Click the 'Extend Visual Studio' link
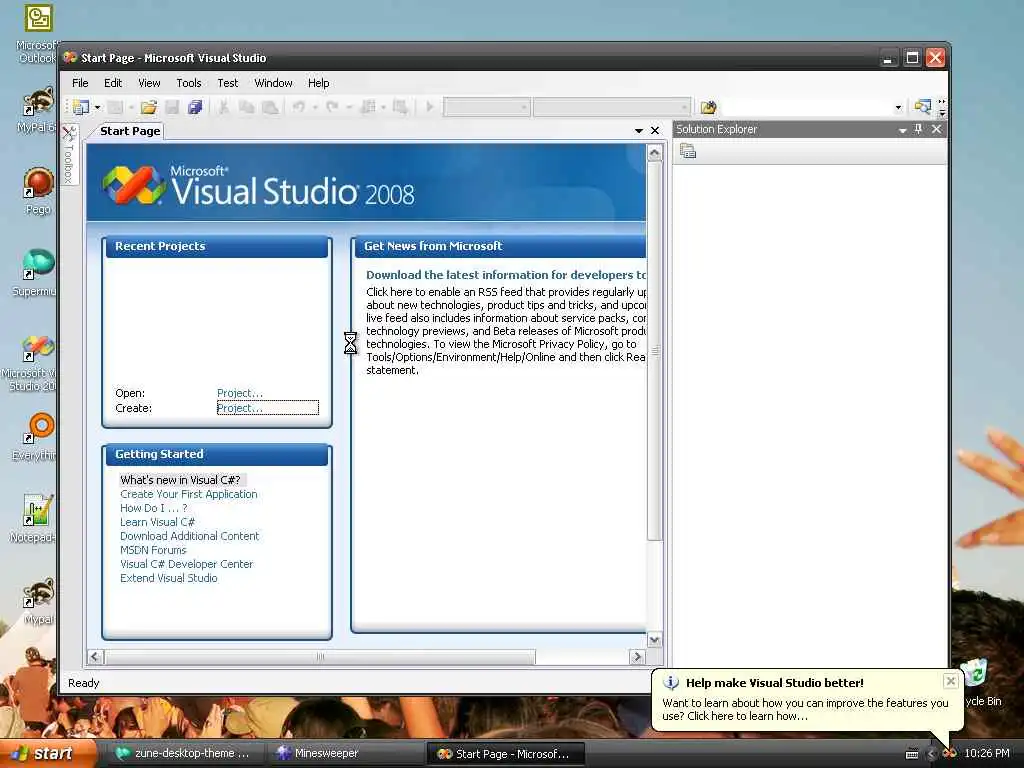This screenshot has height=768, width=1024. point(168,578)
